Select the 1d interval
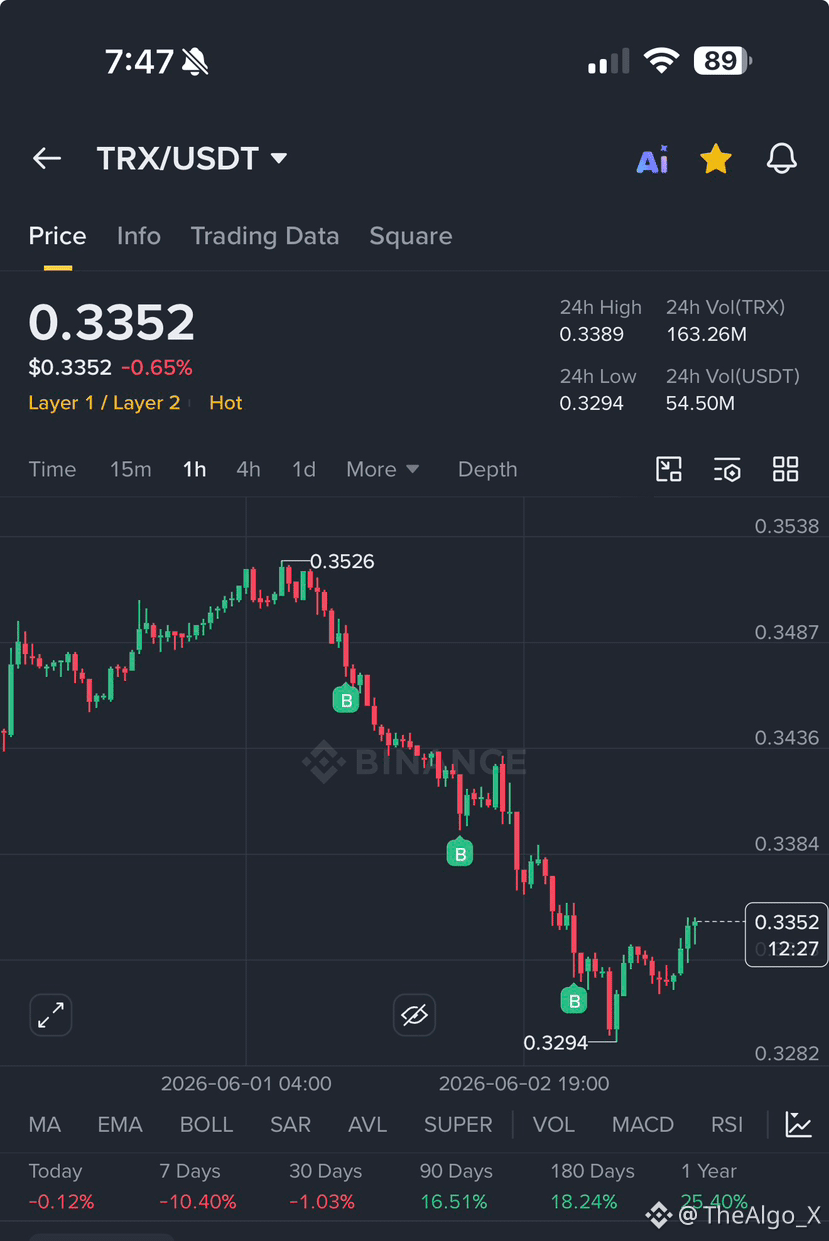 pyautogui.click(x=303, y=469)
